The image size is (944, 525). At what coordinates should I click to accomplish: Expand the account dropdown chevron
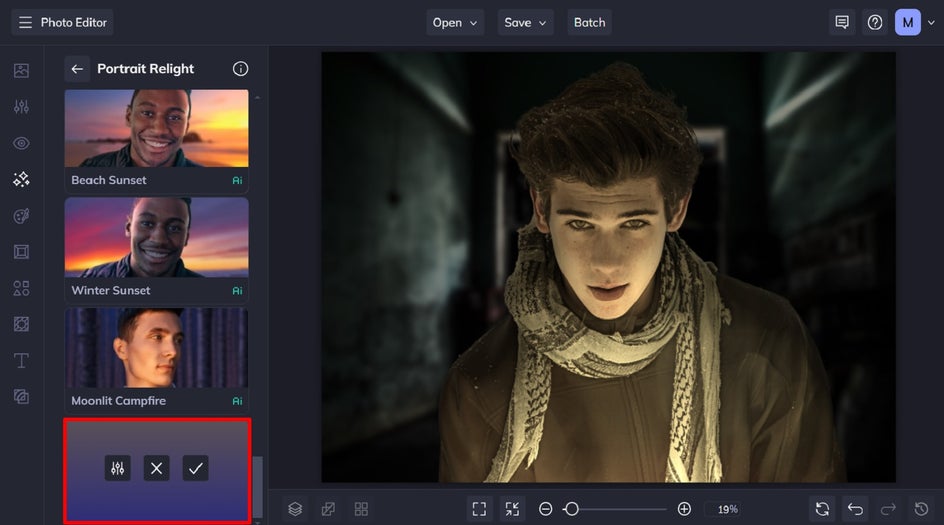tap(931, 23)
